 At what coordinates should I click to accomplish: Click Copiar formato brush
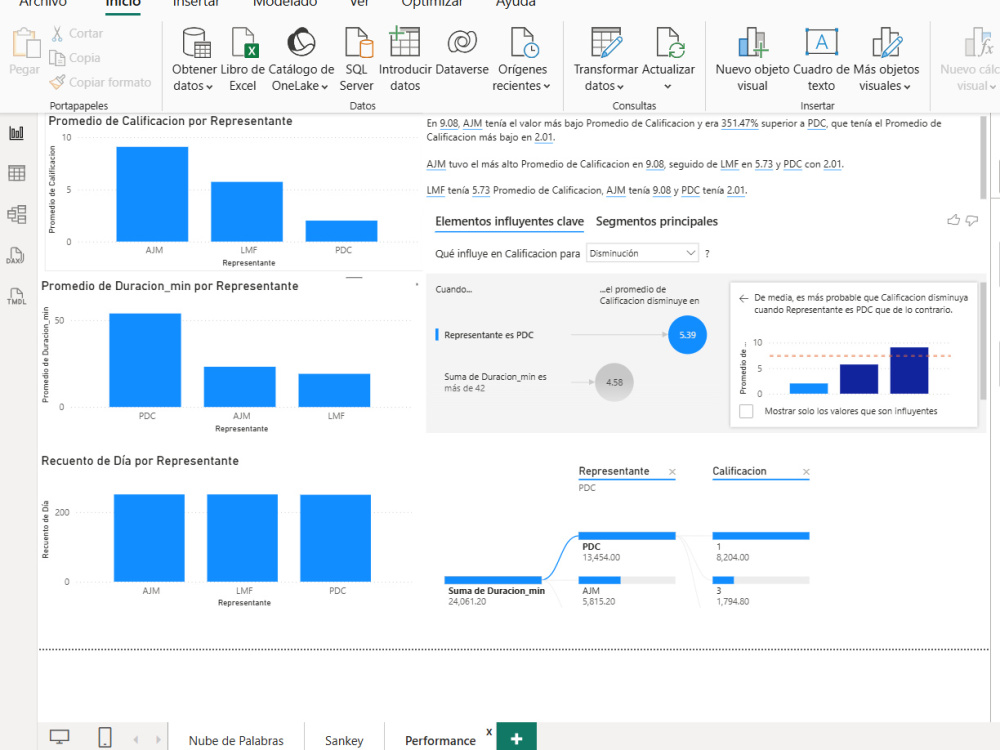[x=101, y=82]
